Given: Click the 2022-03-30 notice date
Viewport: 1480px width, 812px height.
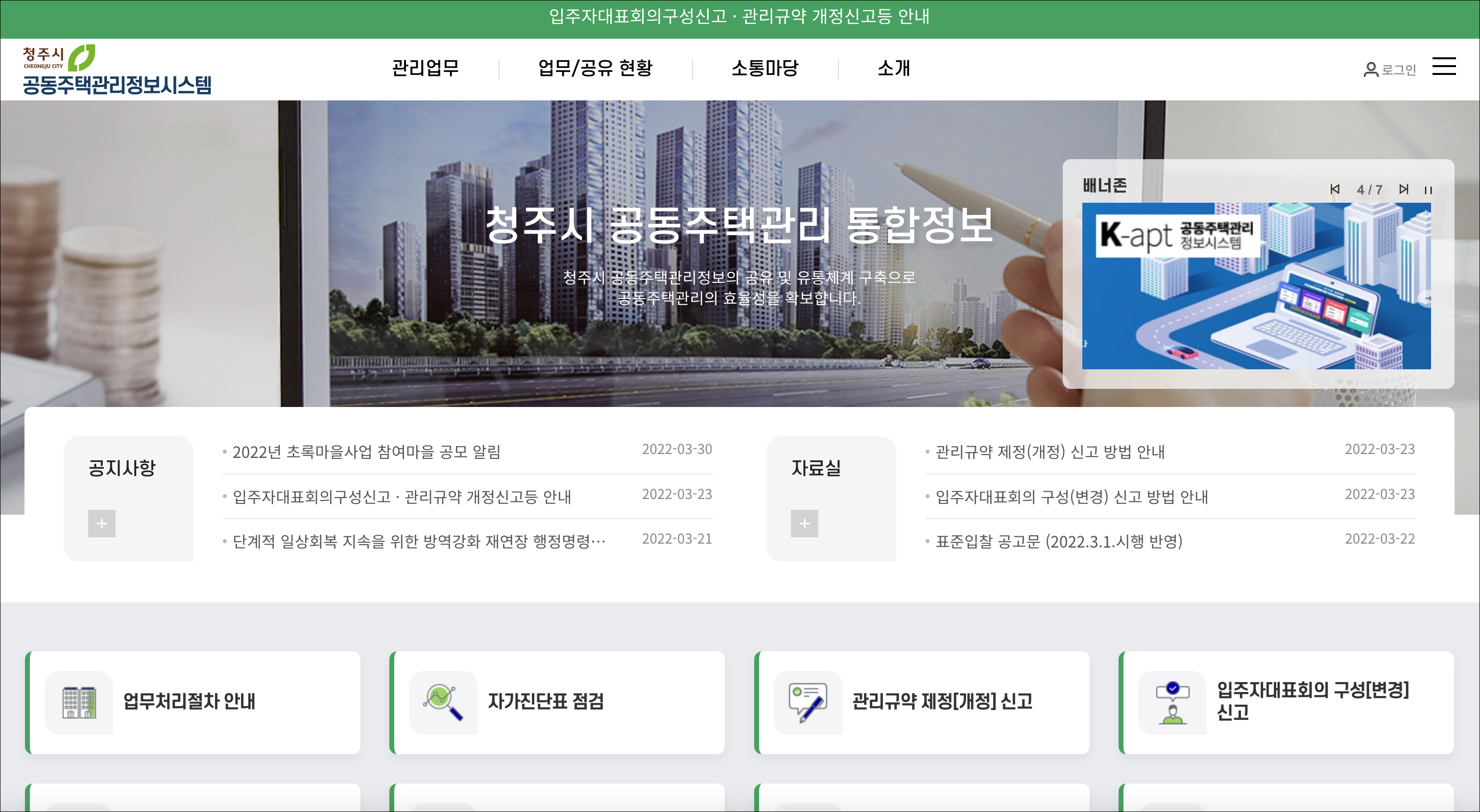Looking at the screenshot, I should pyautogui.click(x=677, y=450).
